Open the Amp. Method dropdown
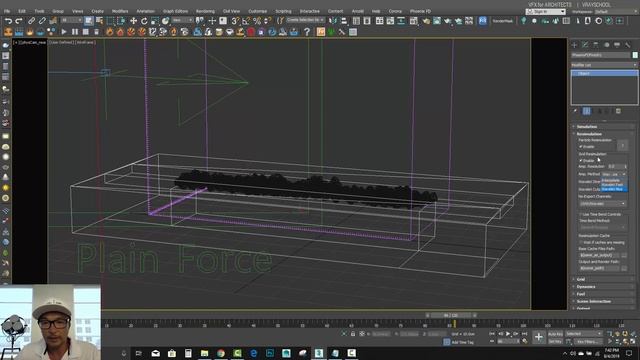Viewport: 640px width, 360px height. [614, 174]
